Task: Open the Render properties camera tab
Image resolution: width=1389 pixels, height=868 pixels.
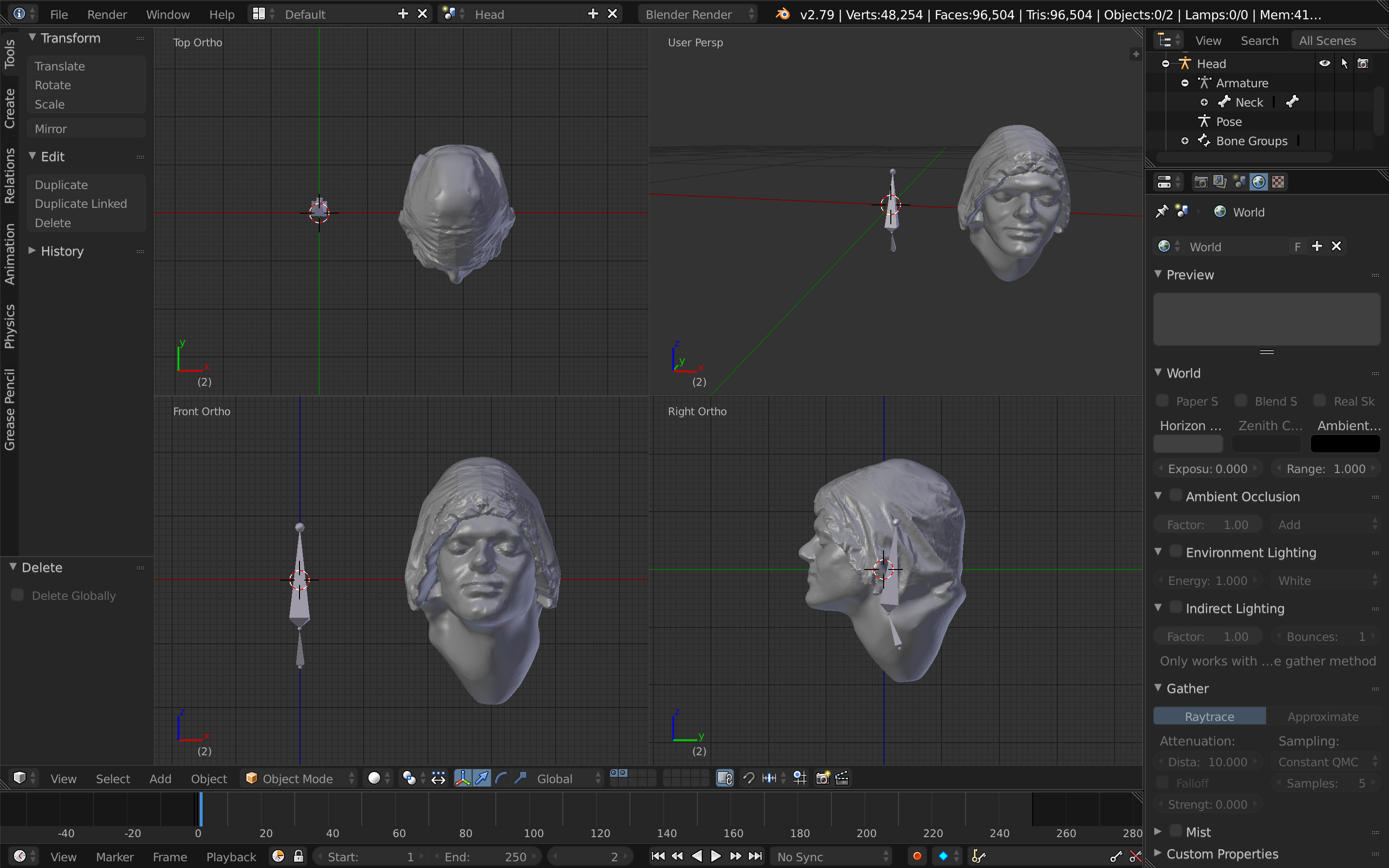Action: click(x=1201, y=182)
